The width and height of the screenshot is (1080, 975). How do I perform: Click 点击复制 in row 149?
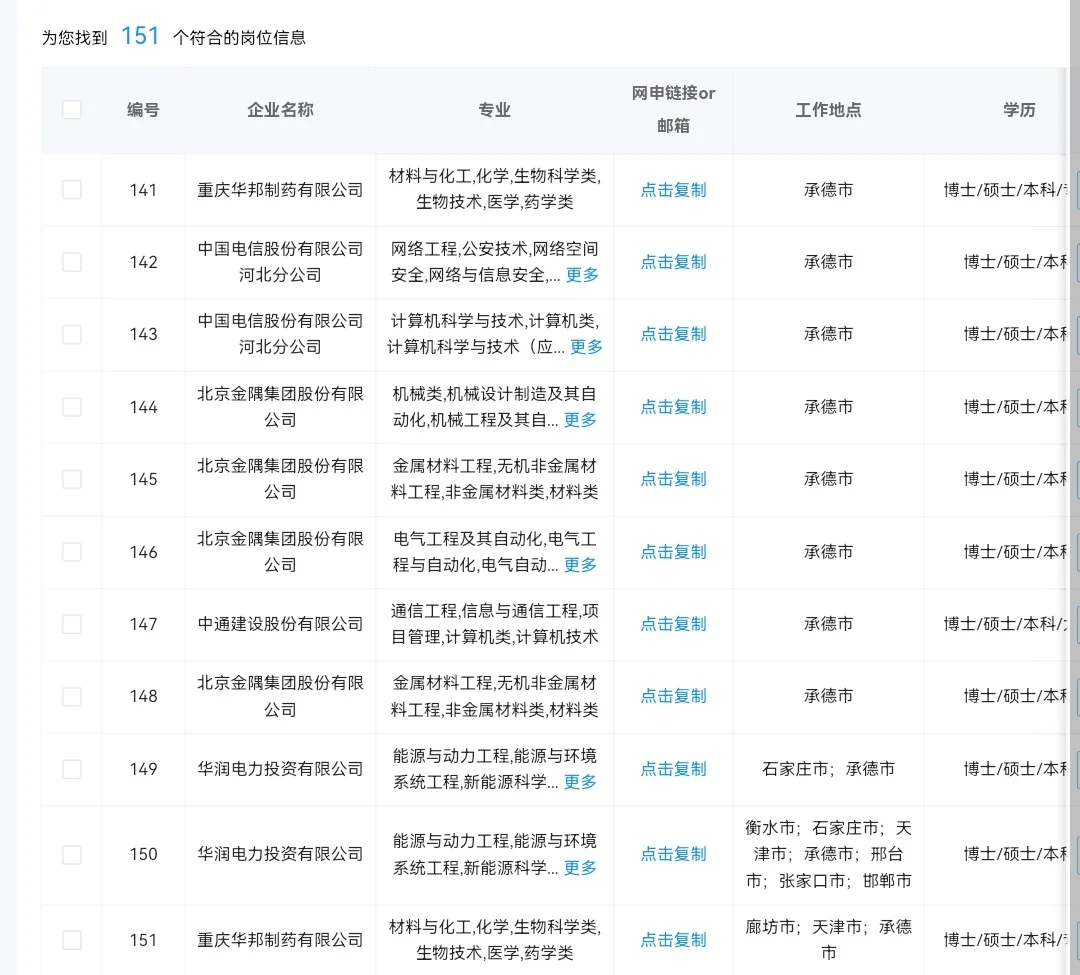(x=674, y=768)
